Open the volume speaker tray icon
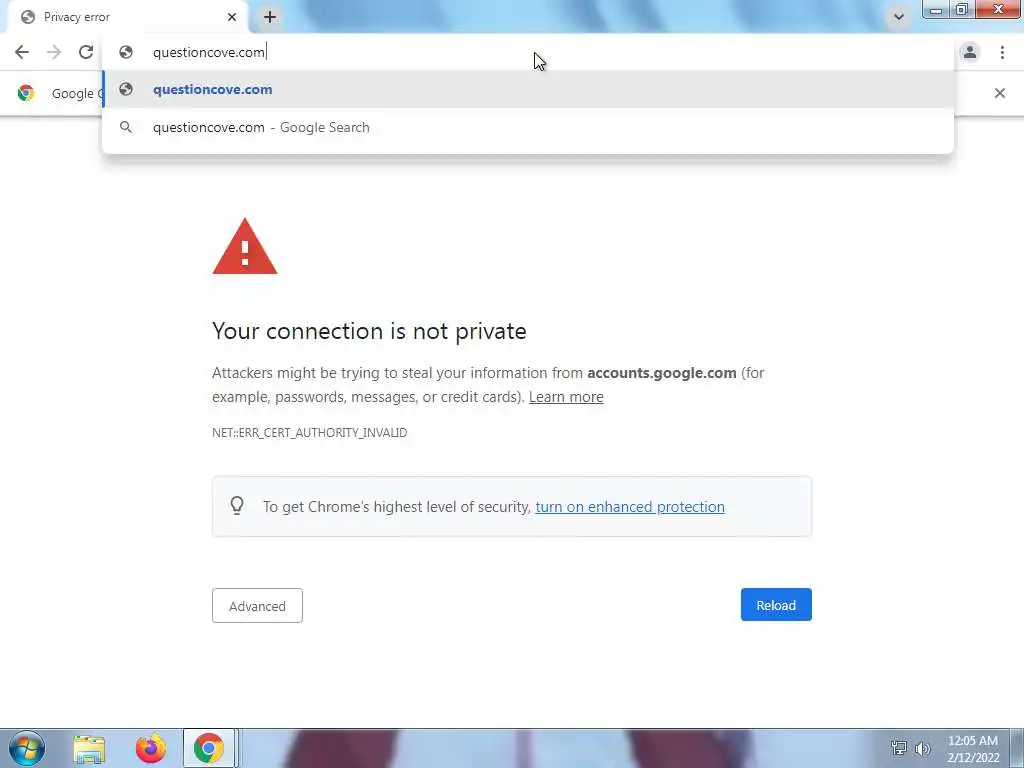The height and width of the screenshot is (768, 1024). click(x=922, y=748)
